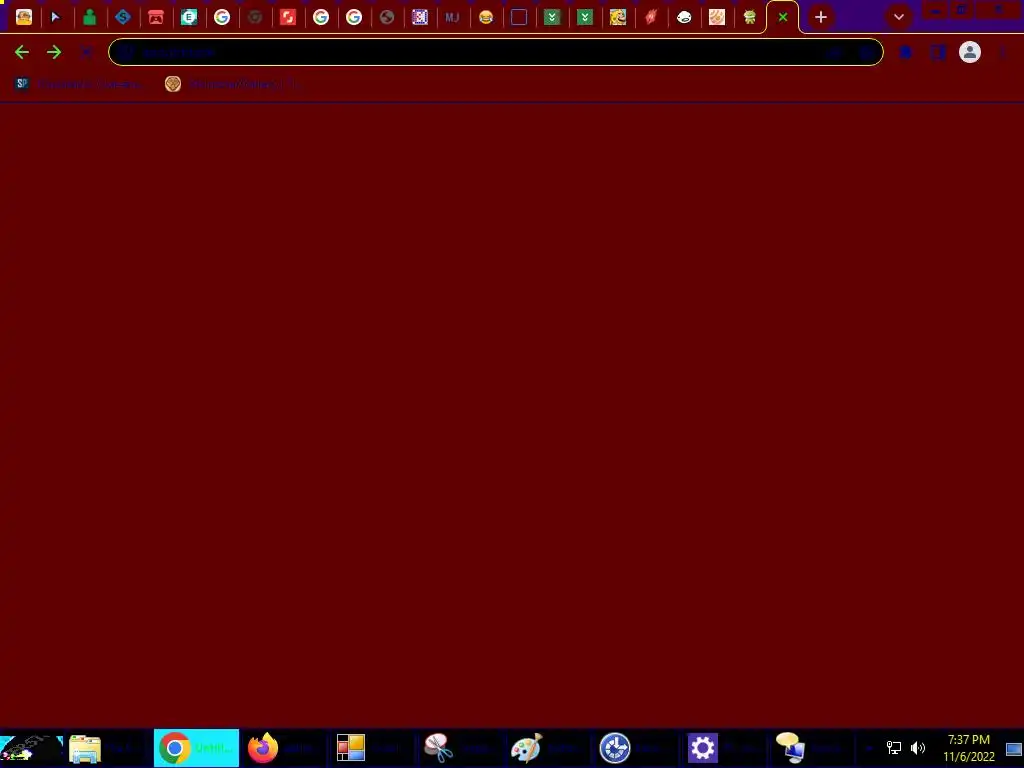
Task: Switch to the orange striped icon tab
Action: [x=716, y=17]
